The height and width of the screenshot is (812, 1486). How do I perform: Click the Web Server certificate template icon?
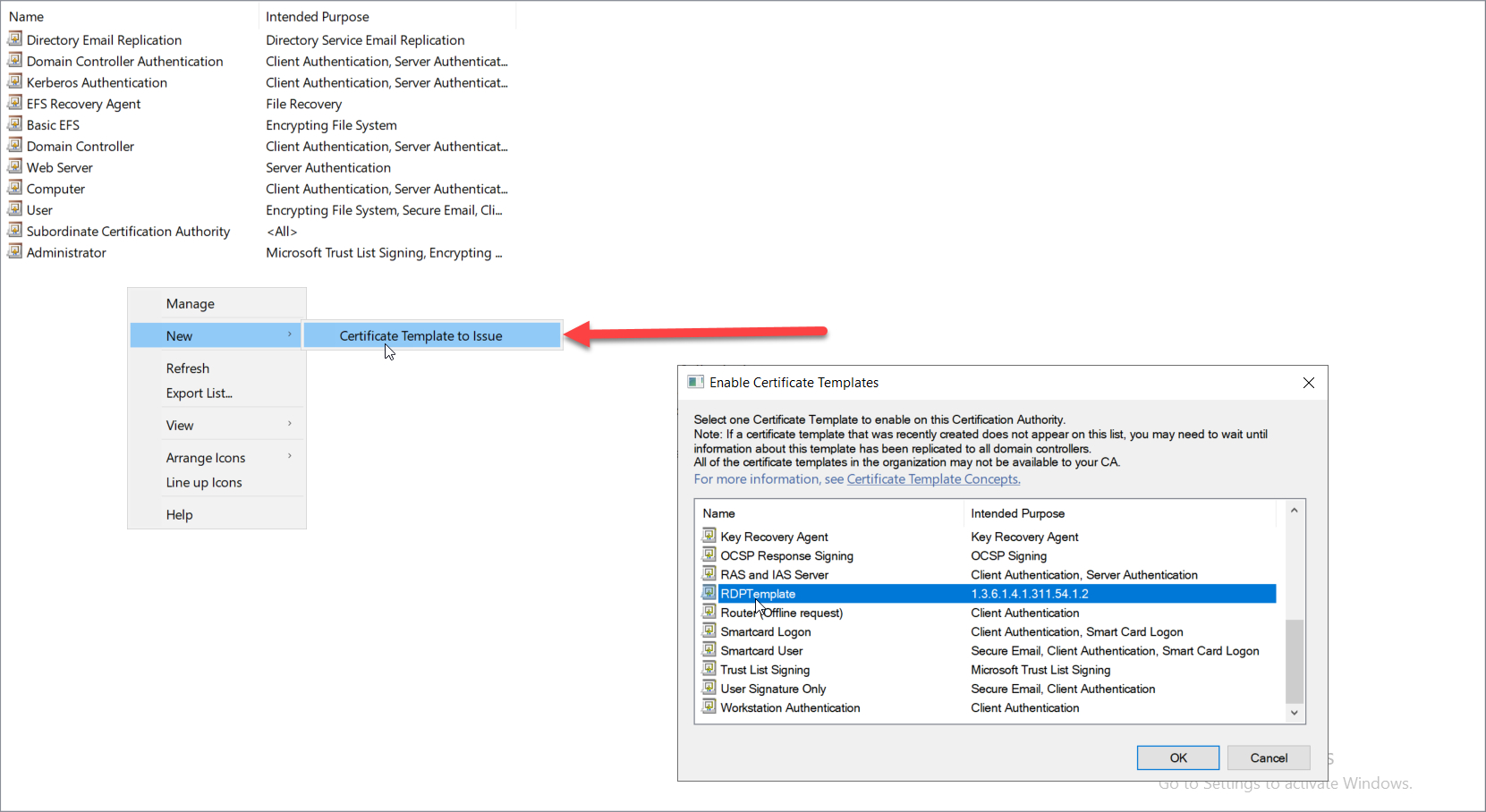point(15,166)
